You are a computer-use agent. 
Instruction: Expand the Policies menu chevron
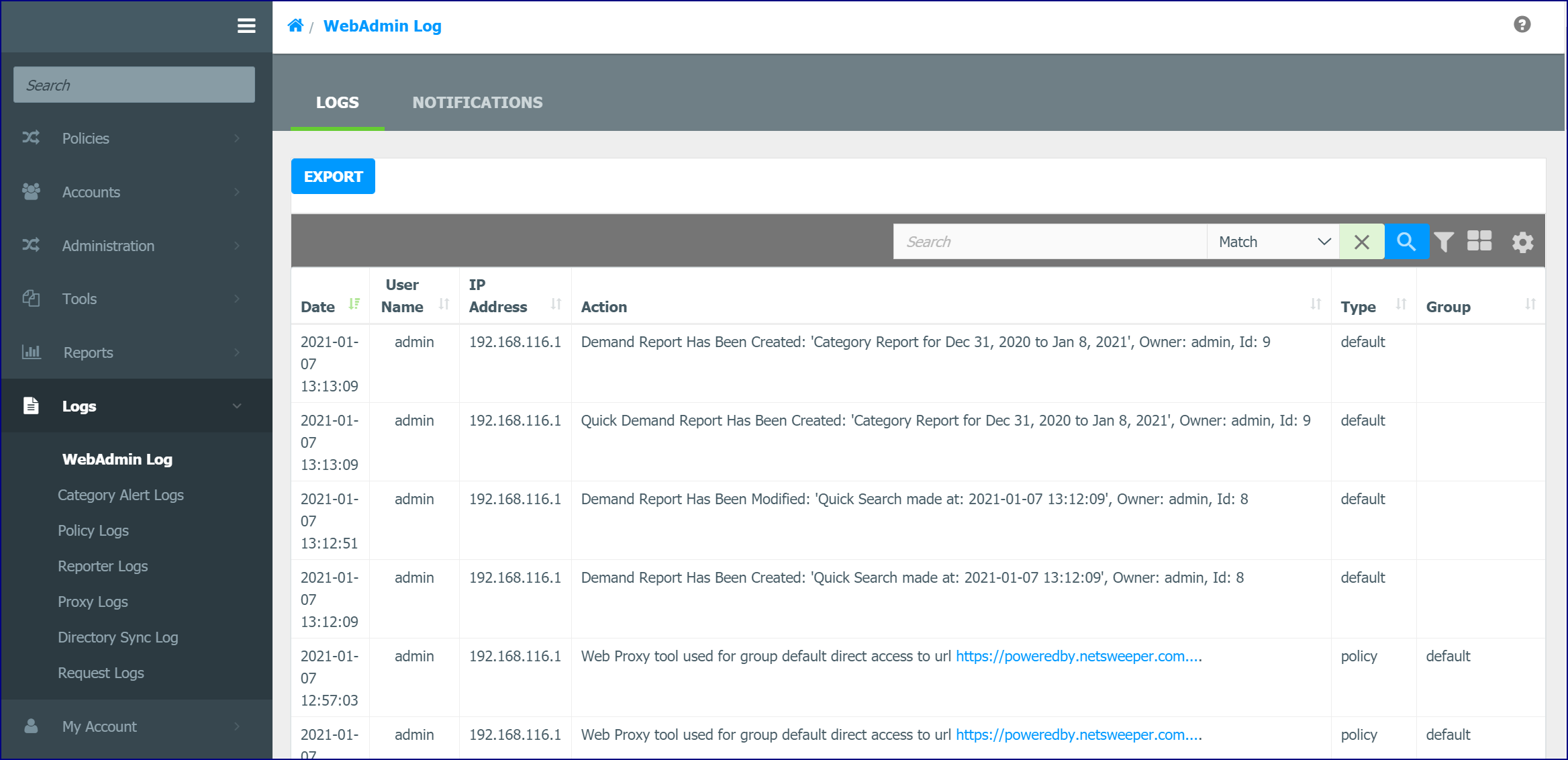(x=237, y=138)
